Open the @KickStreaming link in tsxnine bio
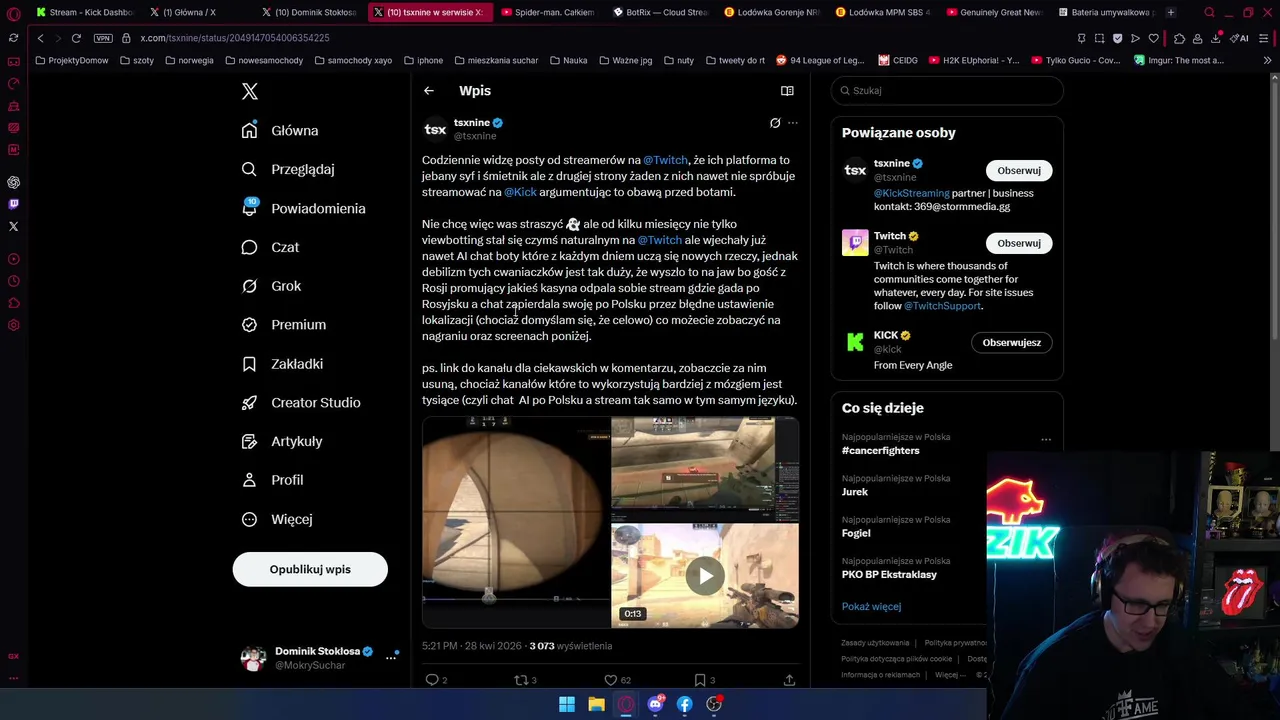 coord(912,193)
